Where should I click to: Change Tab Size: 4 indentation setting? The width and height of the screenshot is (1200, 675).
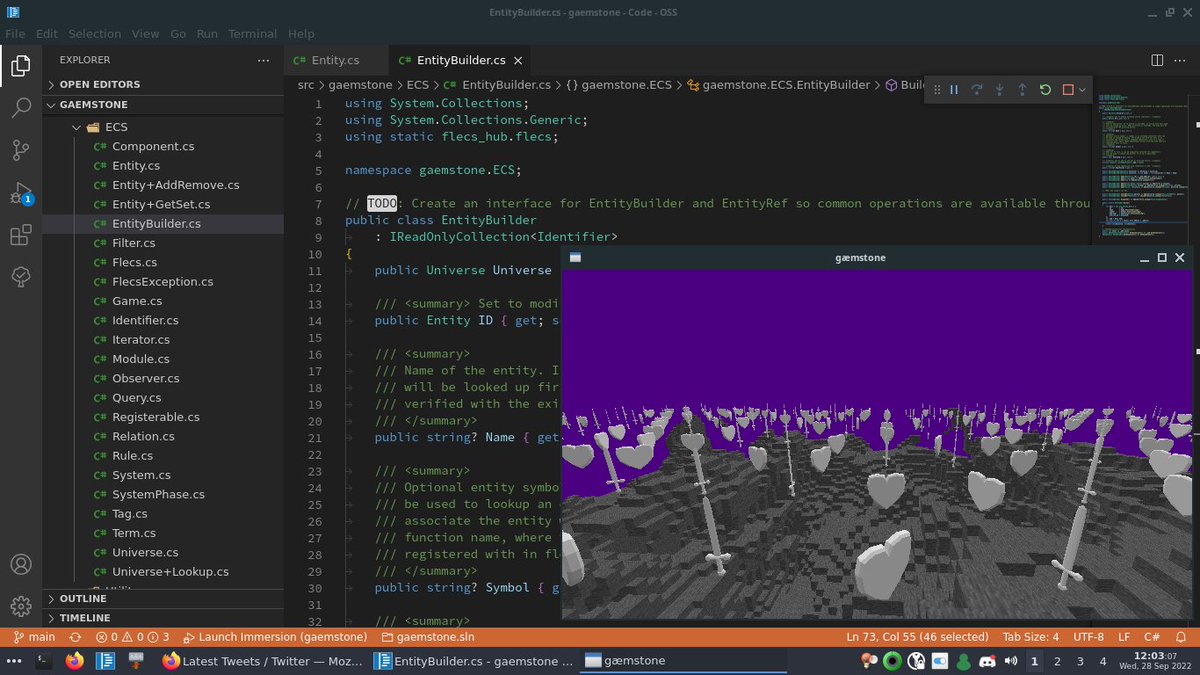pyautogui.click(x=1030, y=637)
